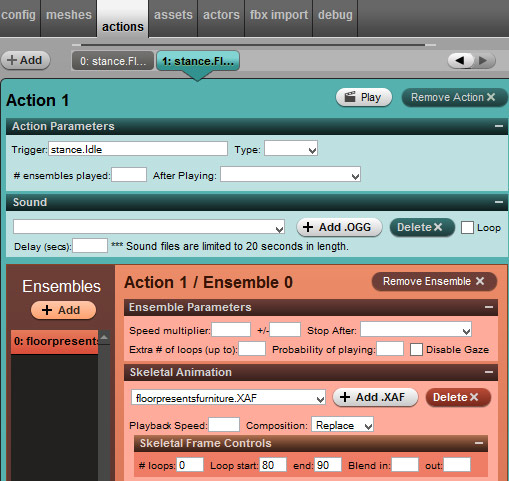Play Action 1 with the clapperboard button
This screenshot has width=509, height=481.
coord(364,97)
